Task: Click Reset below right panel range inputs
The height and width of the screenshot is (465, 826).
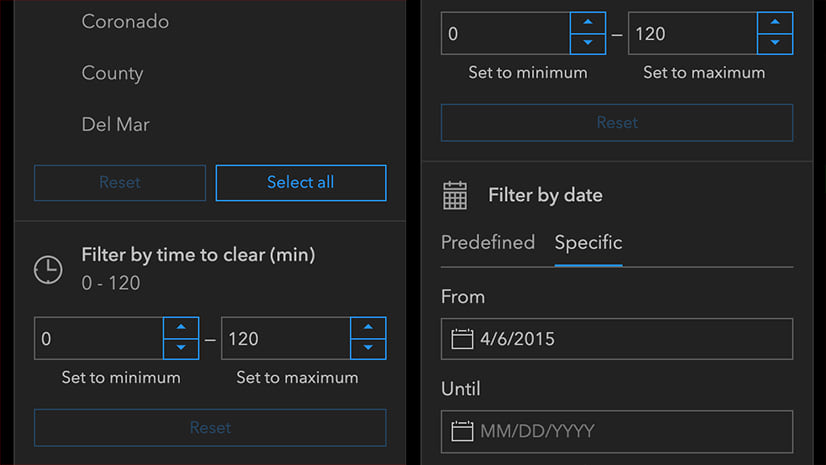Action: click(617, 123)
